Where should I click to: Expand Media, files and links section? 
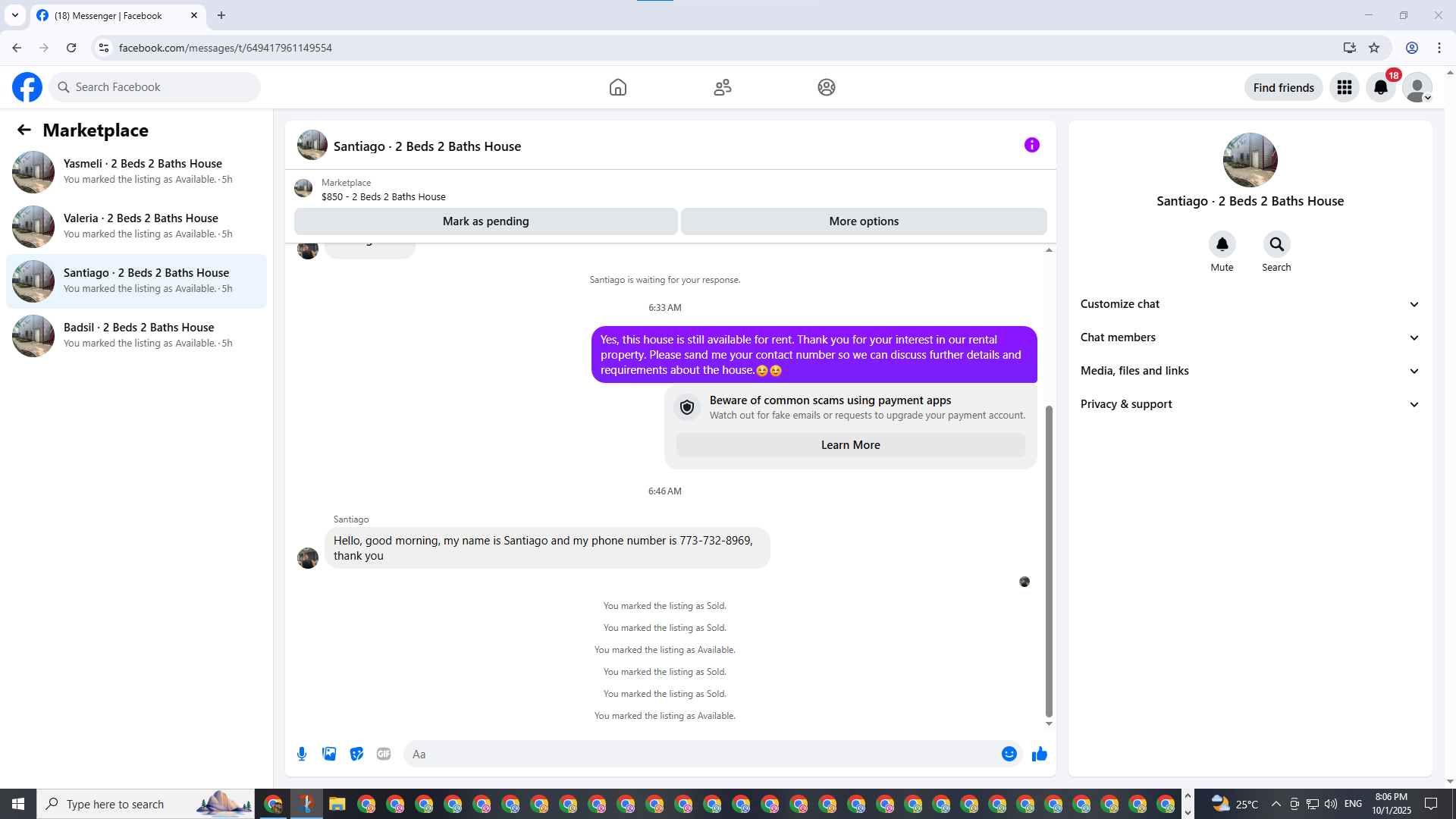[1250, 371]
